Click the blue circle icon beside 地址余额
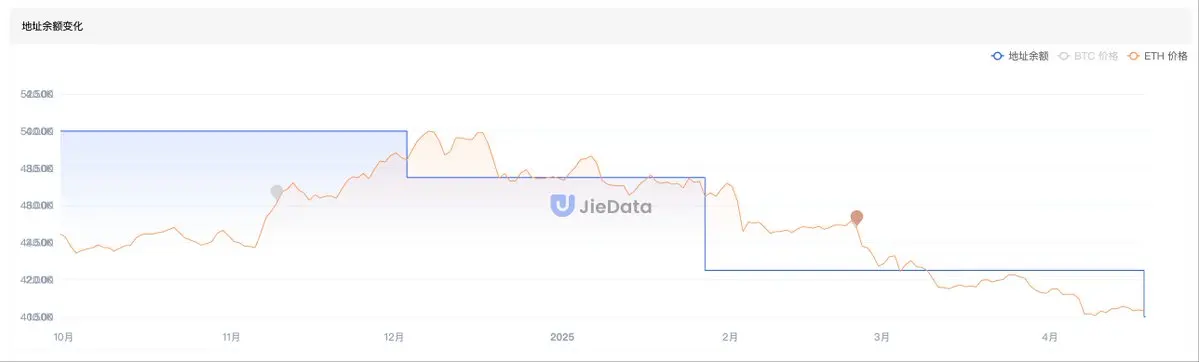The height and width of the screenshot is (362, 1199). tap(997, 56)
